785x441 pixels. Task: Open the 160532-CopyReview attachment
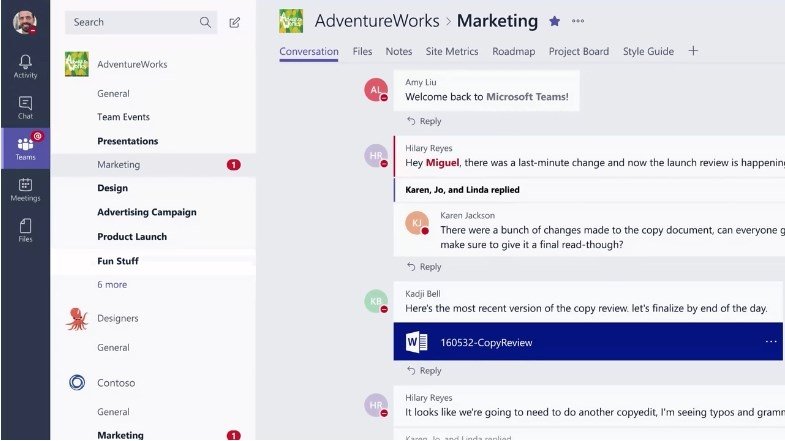click(x=588, y=342)
